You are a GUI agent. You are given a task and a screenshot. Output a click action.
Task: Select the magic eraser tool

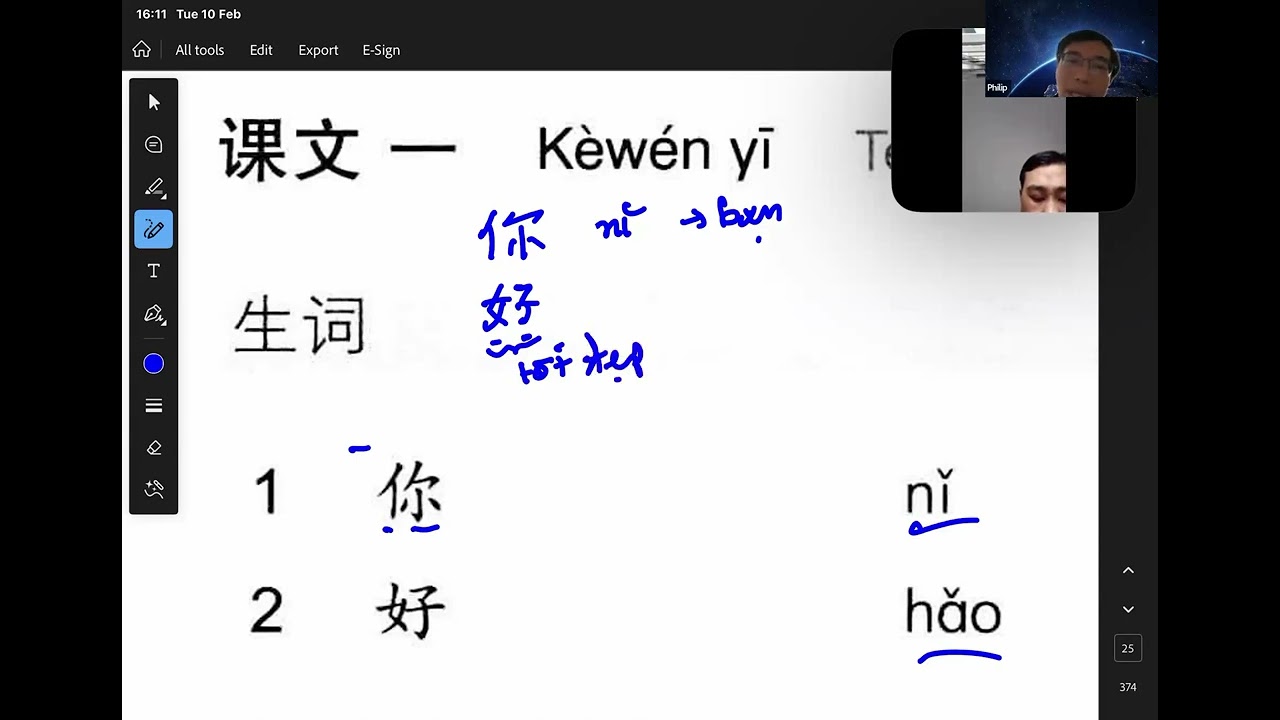tap(154, 489)
